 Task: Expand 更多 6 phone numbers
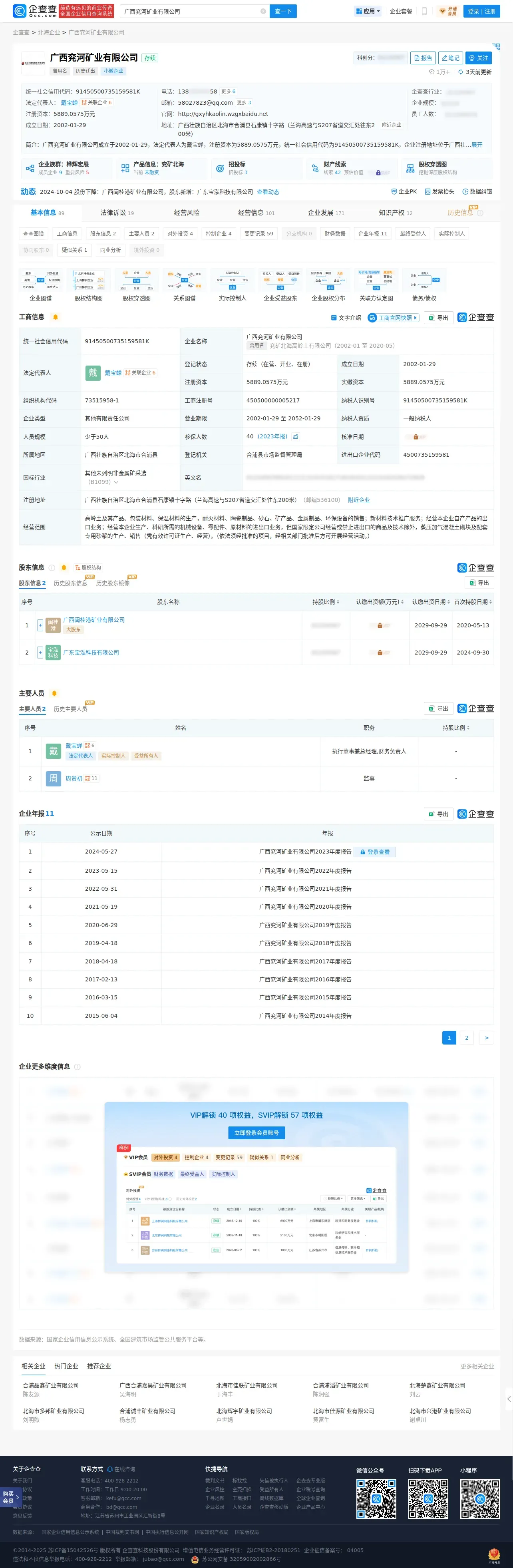[228, 91]
